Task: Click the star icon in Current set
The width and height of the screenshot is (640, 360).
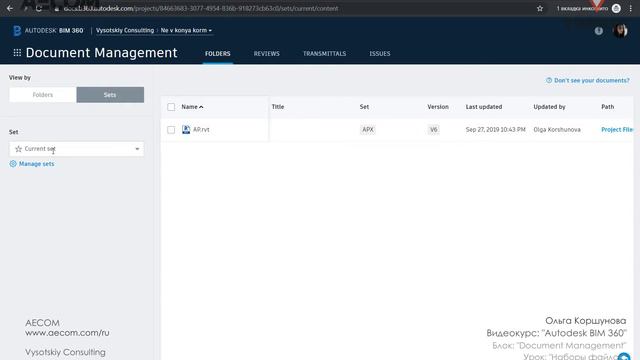Action: (18, 149)
